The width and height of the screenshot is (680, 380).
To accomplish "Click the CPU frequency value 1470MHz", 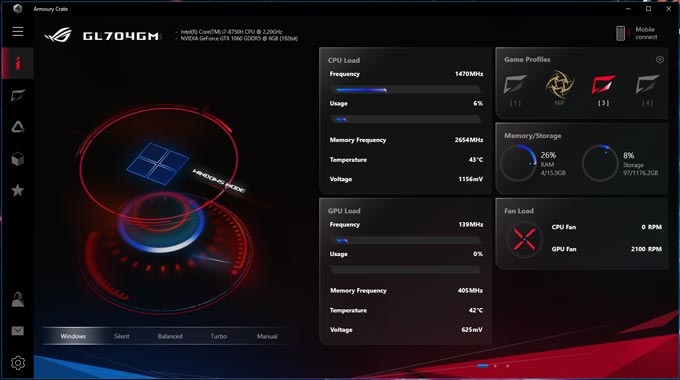I will [469, 74].
